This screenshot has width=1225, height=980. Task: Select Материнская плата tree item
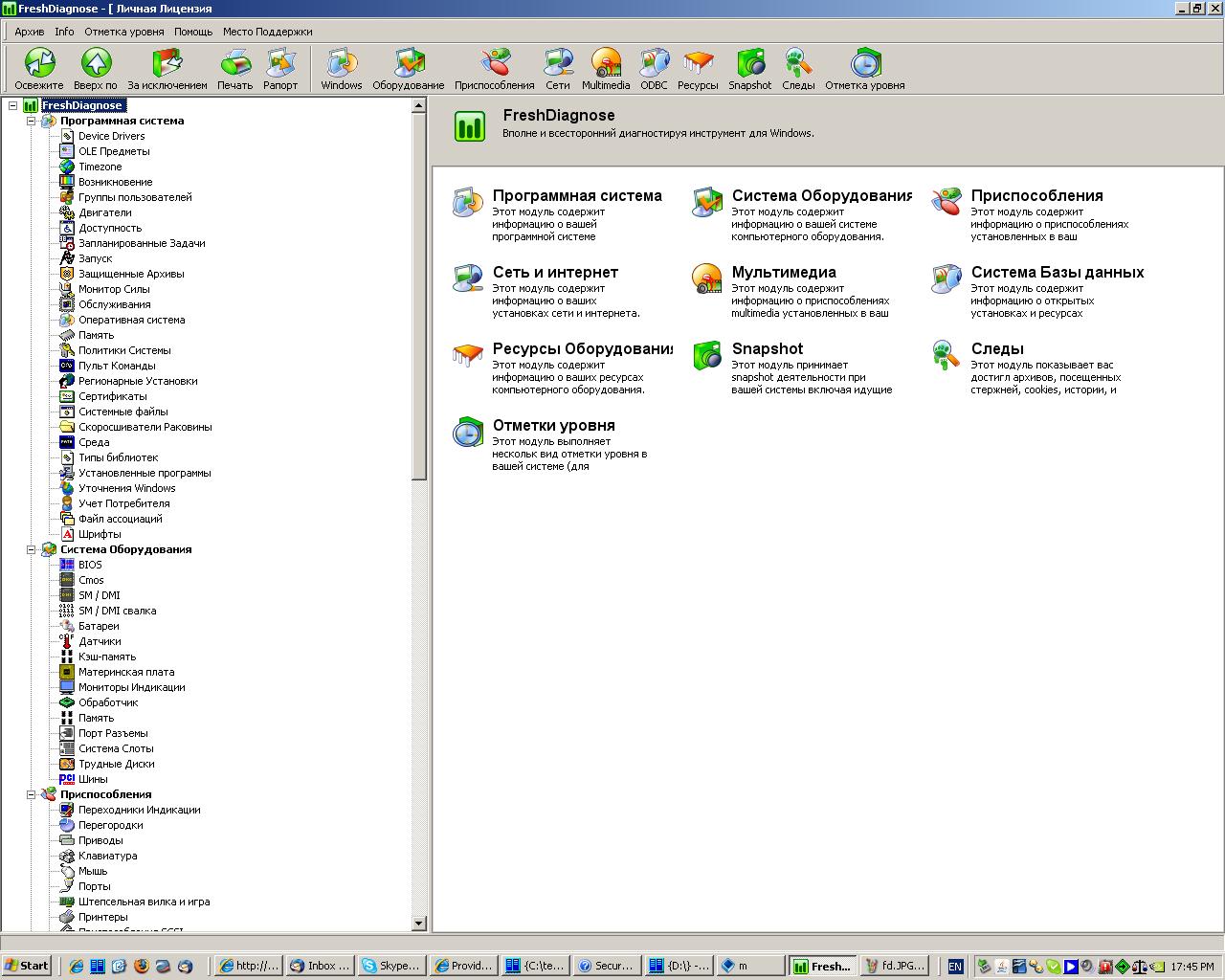(x=126, y=672)
